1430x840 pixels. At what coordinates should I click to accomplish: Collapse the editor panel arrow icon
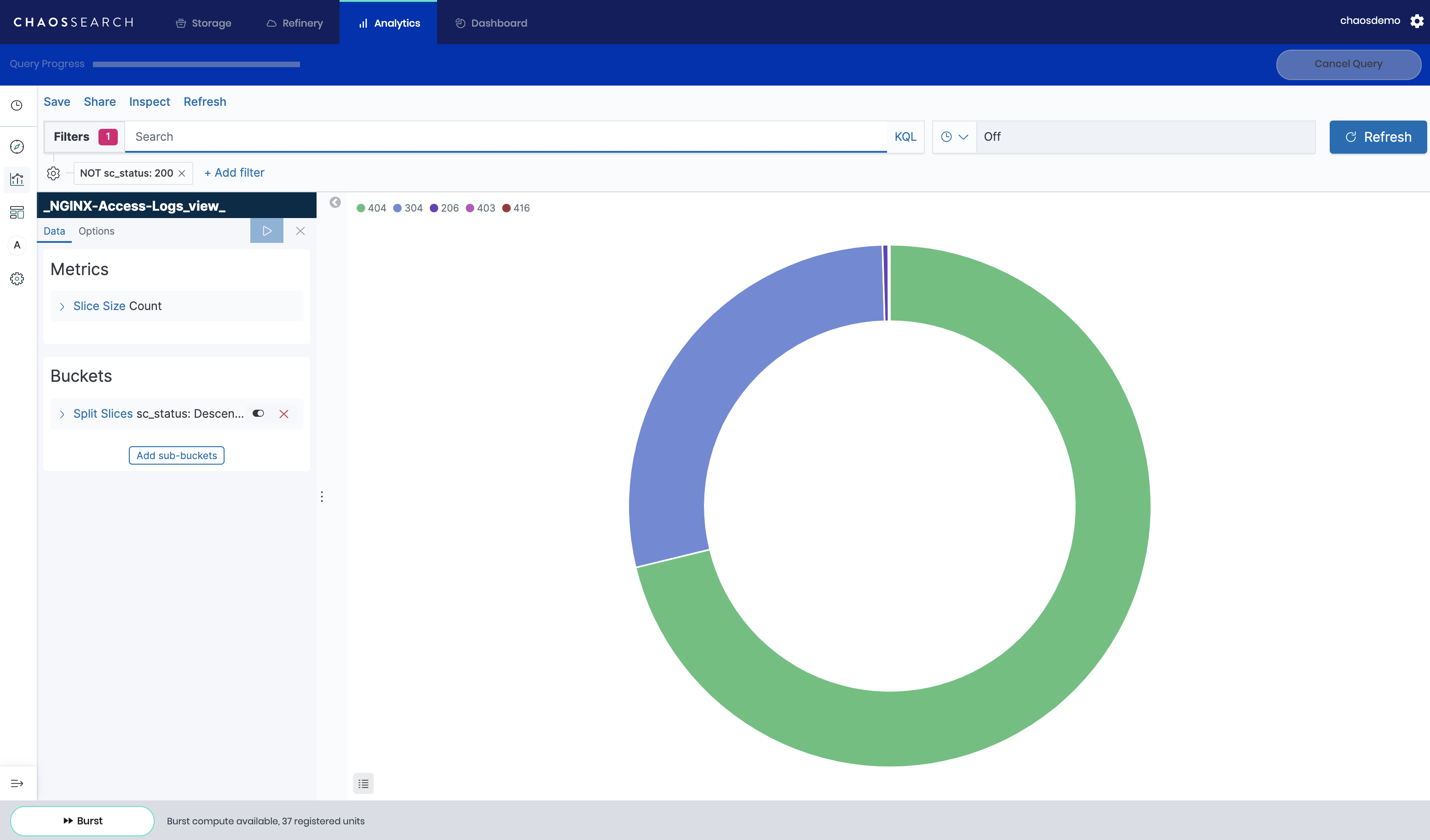(335, 202)
